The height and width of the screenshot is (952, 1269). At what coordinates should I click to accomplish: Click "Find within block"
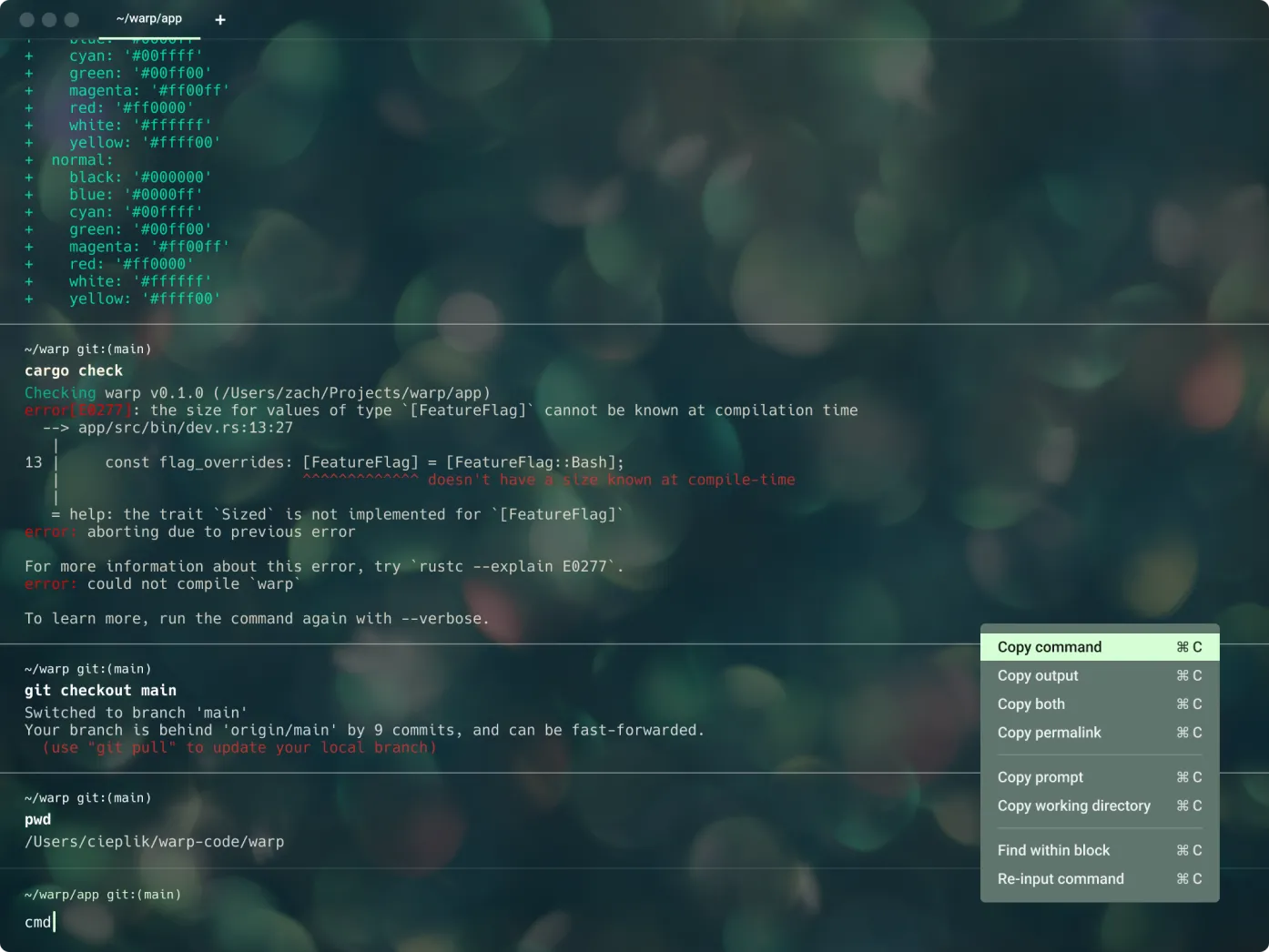pos(1053,850)
